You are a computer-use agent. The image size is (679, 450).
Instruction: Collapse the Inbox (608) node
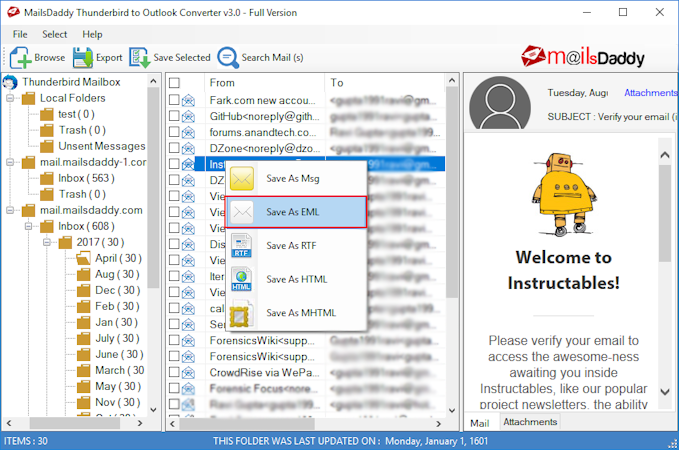pyautogui.click(x=28, y=227)
